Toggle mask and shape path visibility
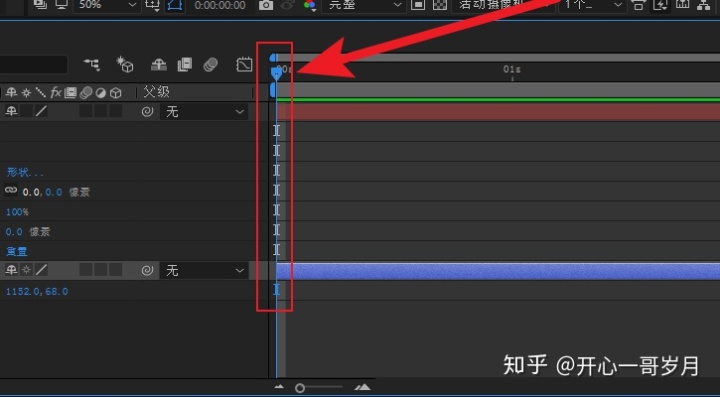Screen dimensions: 720x397 pos(175,5)
